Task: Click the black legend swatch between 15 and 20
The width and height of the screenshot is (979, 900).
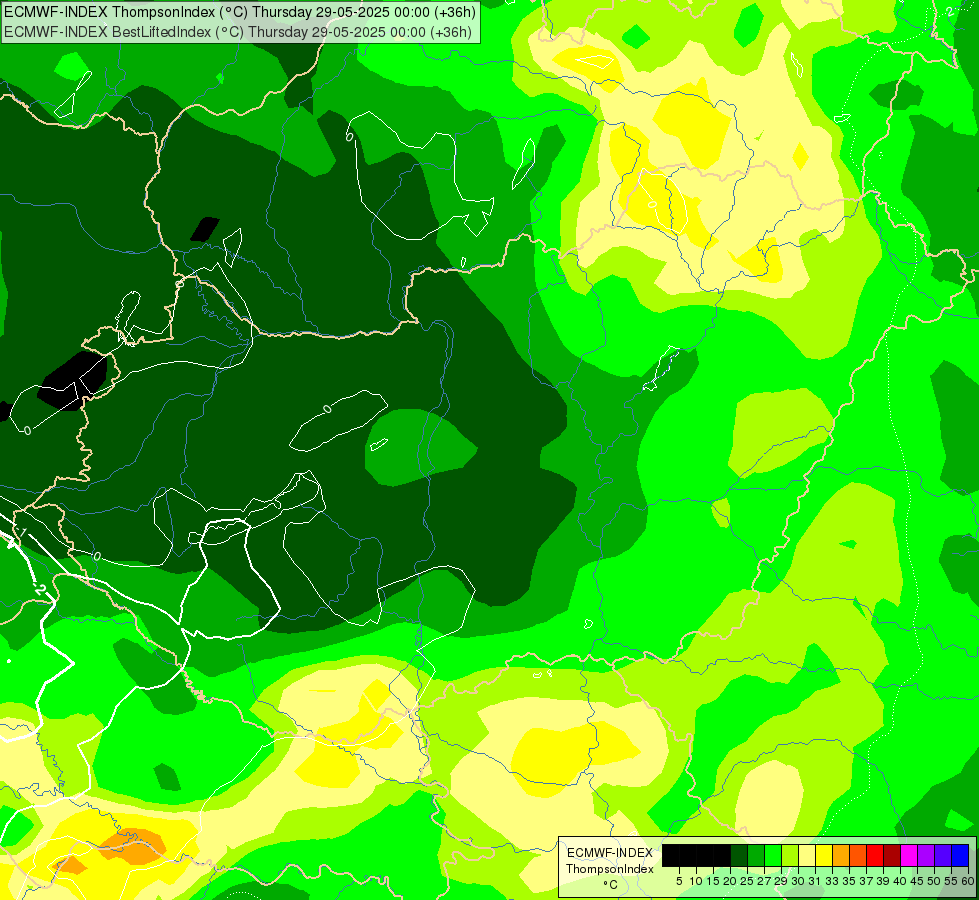Action: (722, 855)
